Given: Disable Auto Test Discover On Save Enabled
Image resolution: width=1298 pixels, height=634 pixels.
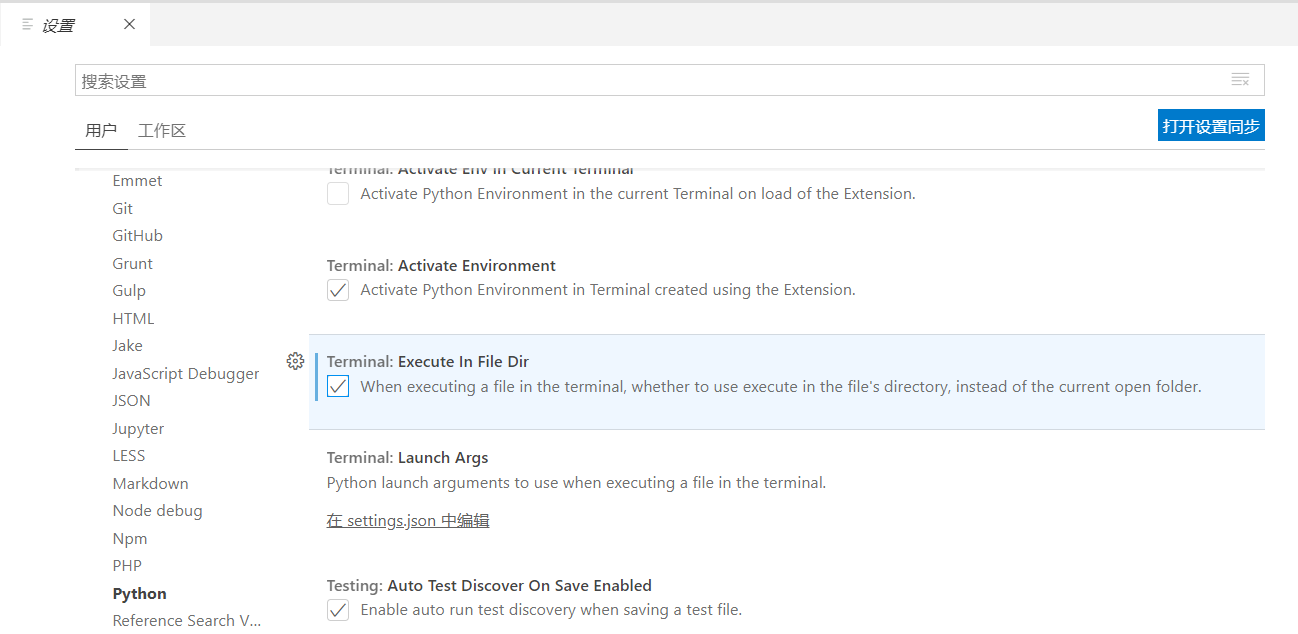Looking at the screenshot, I should (x=337, y=610).
